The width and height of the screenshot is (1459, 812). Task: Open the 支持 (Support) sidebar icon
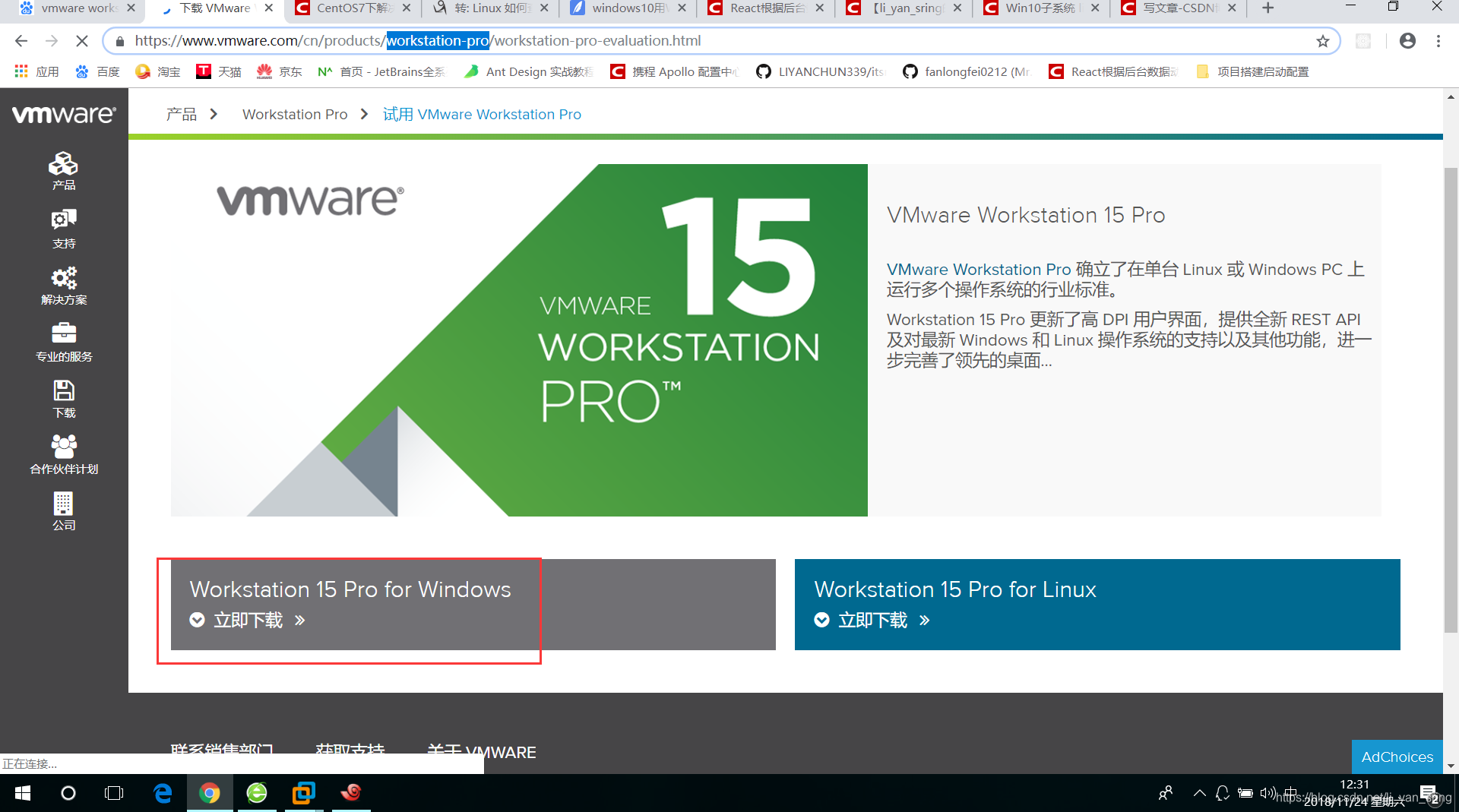[x=64, y=229]
